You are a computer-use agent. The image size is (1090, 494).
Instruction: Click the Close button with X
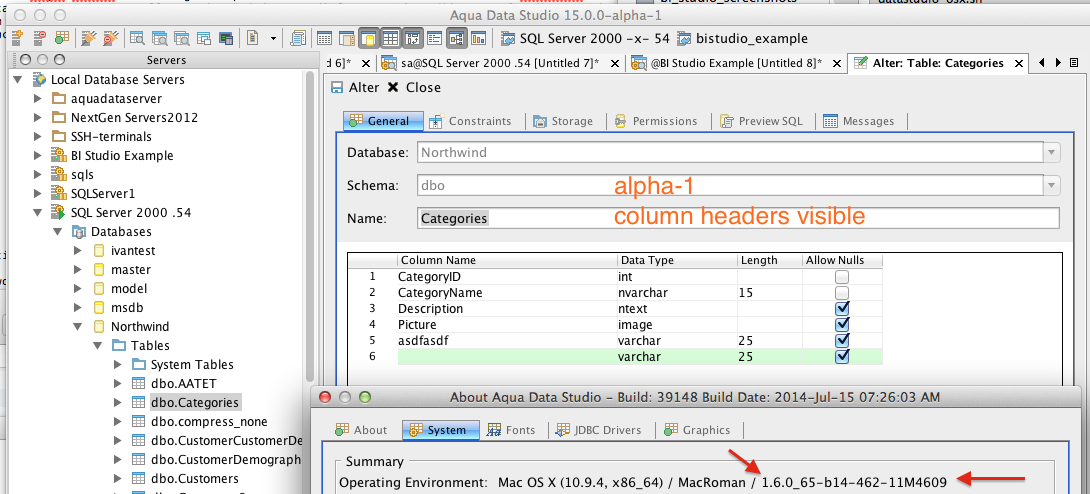(414, 88)
